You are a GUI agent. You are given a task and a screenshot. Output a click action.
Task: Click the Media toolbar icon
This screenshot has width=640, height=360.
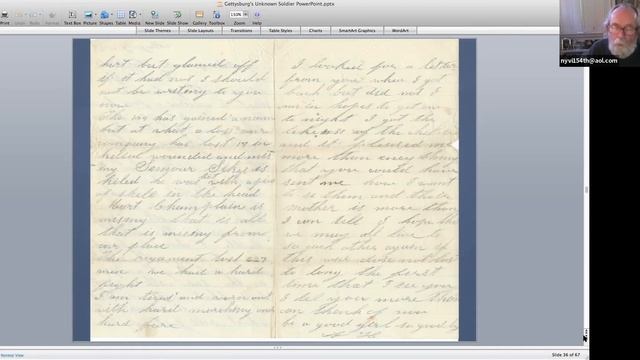point(133,15)
